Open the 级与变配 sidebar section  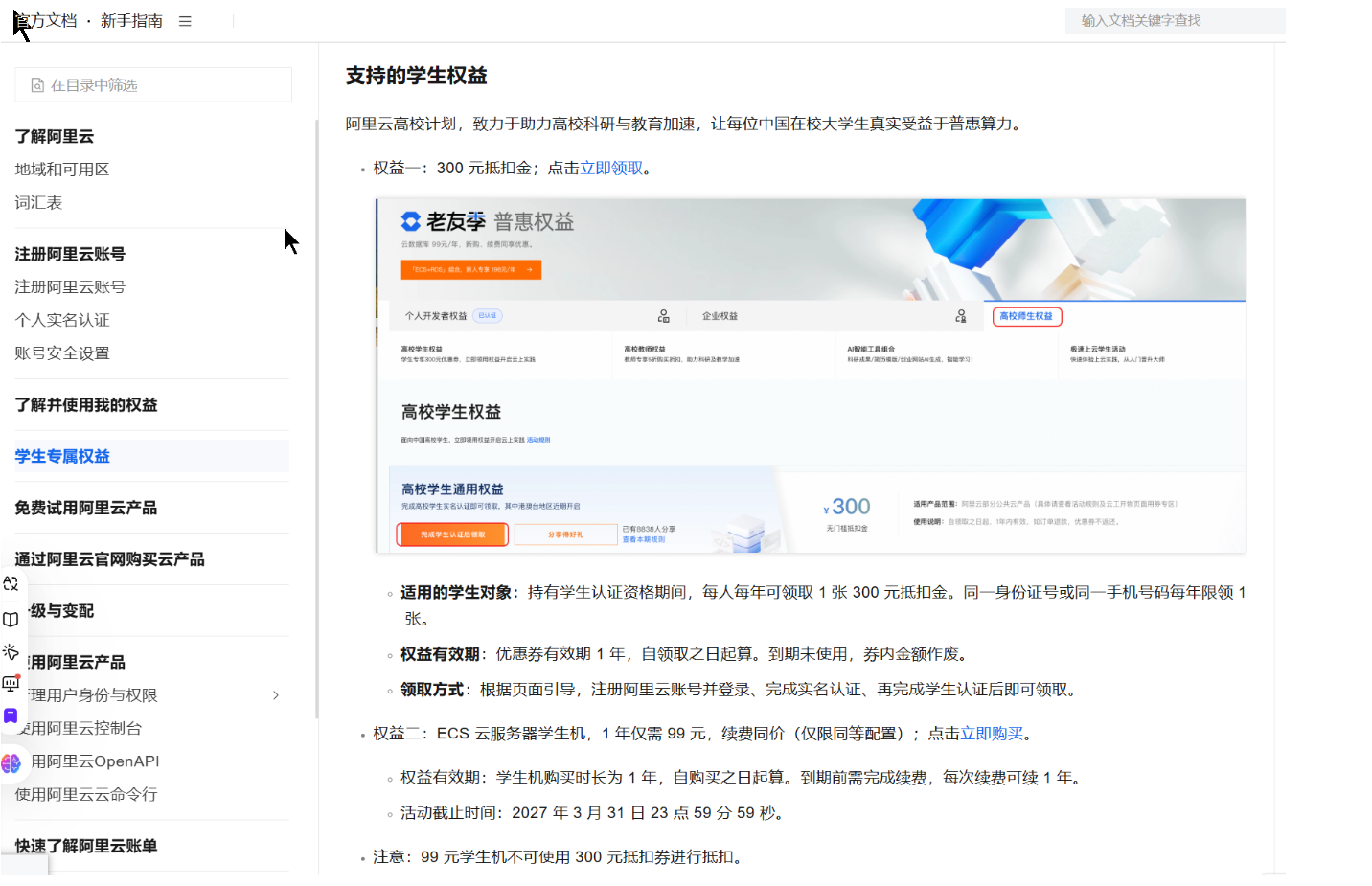pos(61,611)
